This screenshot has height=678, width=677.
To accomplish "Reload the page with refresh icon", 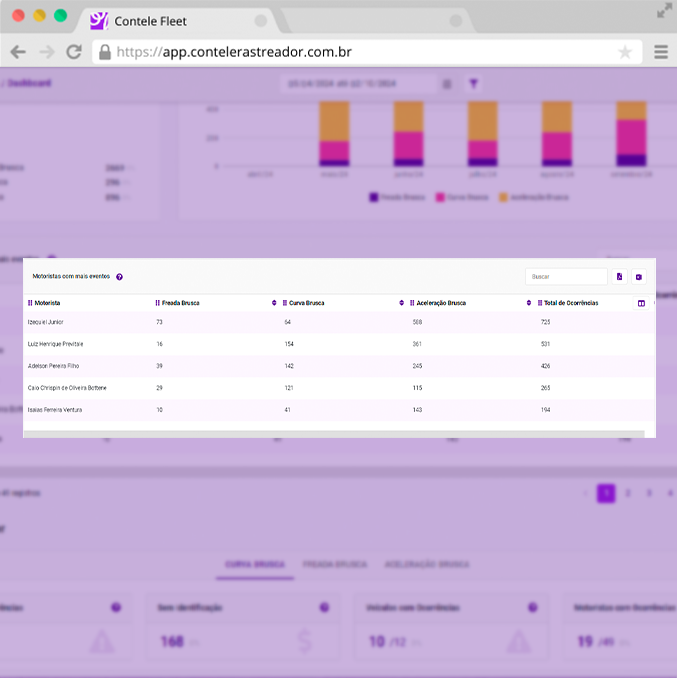I will (74, 52).
